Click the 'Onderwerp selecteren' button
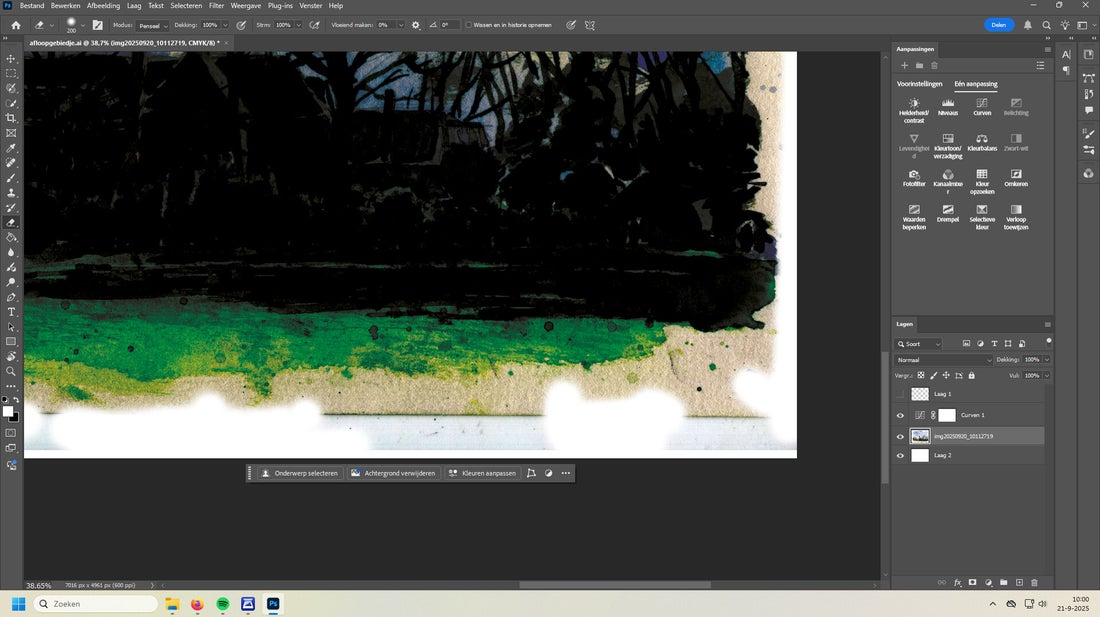 coord(299,473)
